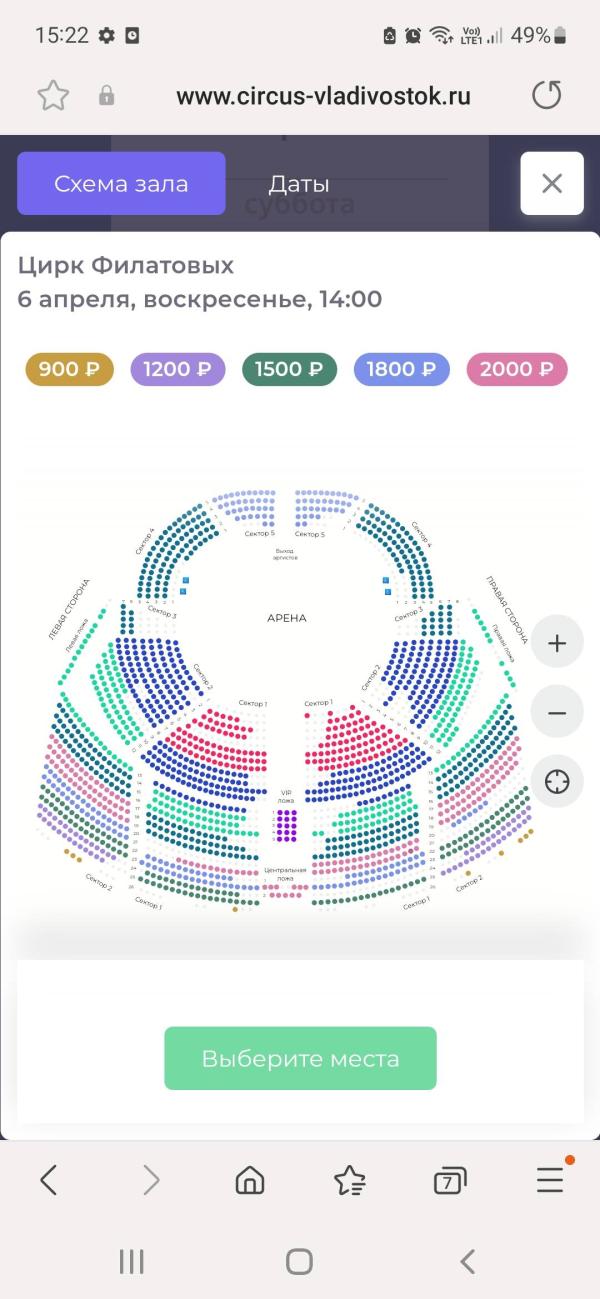600x1299 pixels.
Task: Open browser bookmarks list
Action: click(350, 1181)
